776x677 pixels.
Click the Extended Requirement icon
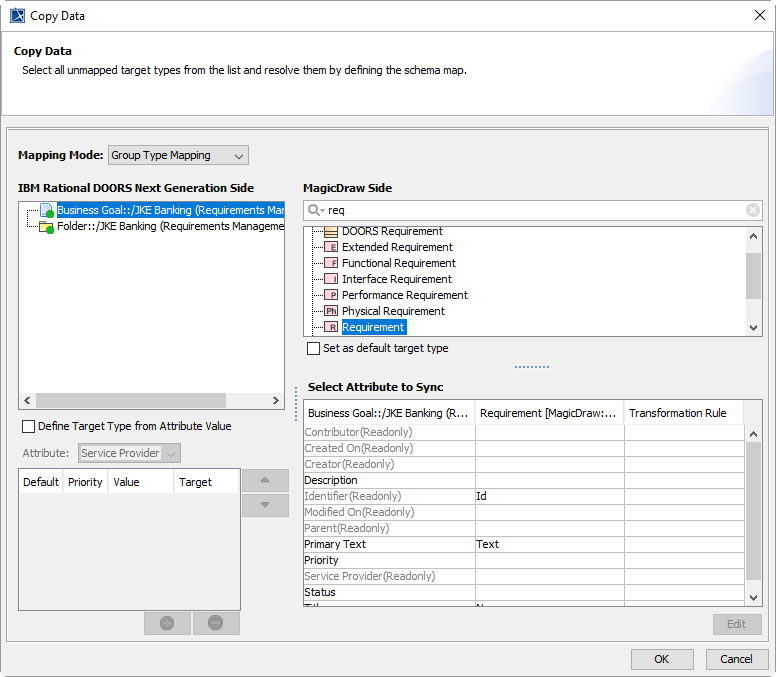click(331, 247)
